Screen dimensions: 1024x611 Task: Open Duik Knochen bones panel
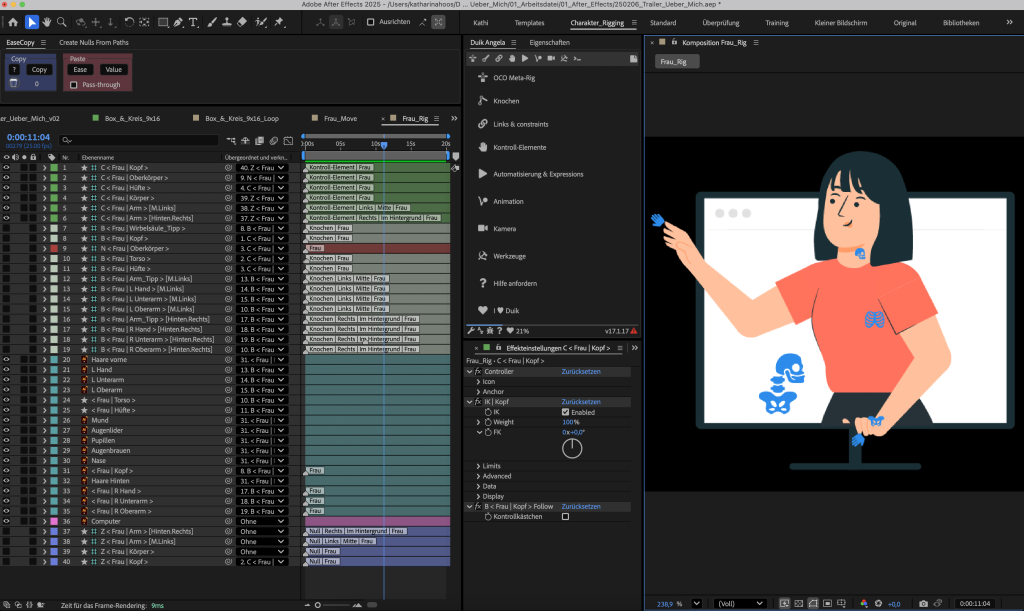[506, 100]
